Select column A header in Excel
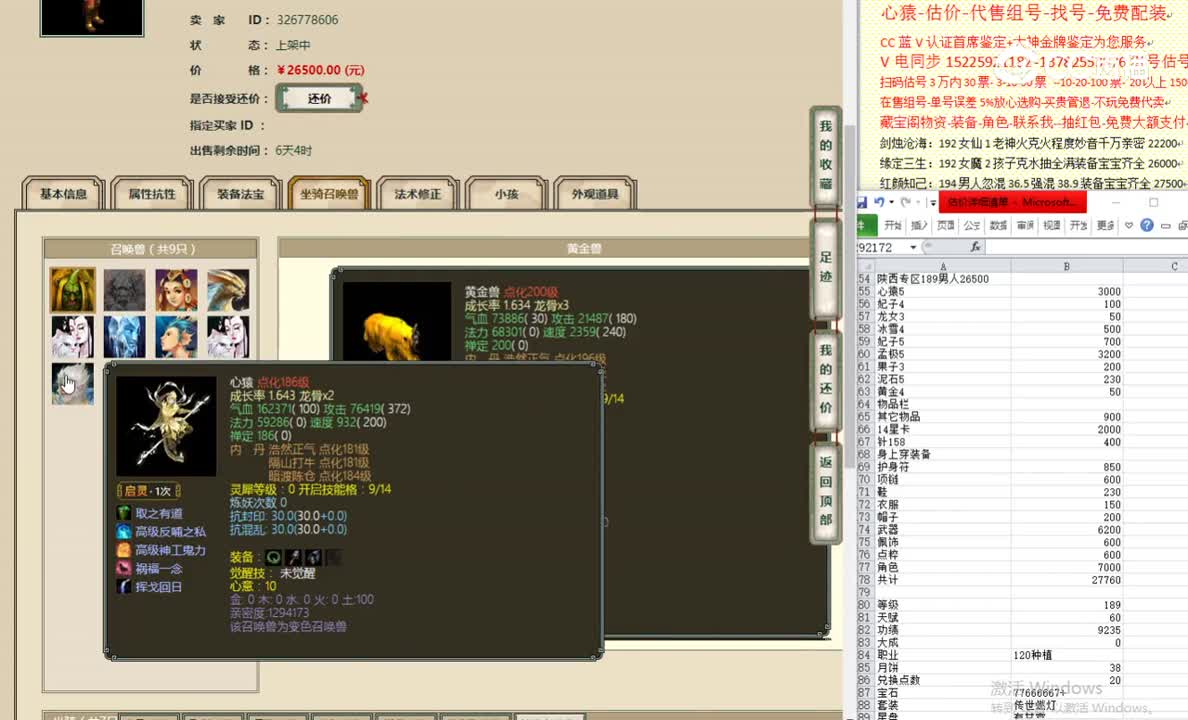The image size is (1188, 720). [943, 266]
